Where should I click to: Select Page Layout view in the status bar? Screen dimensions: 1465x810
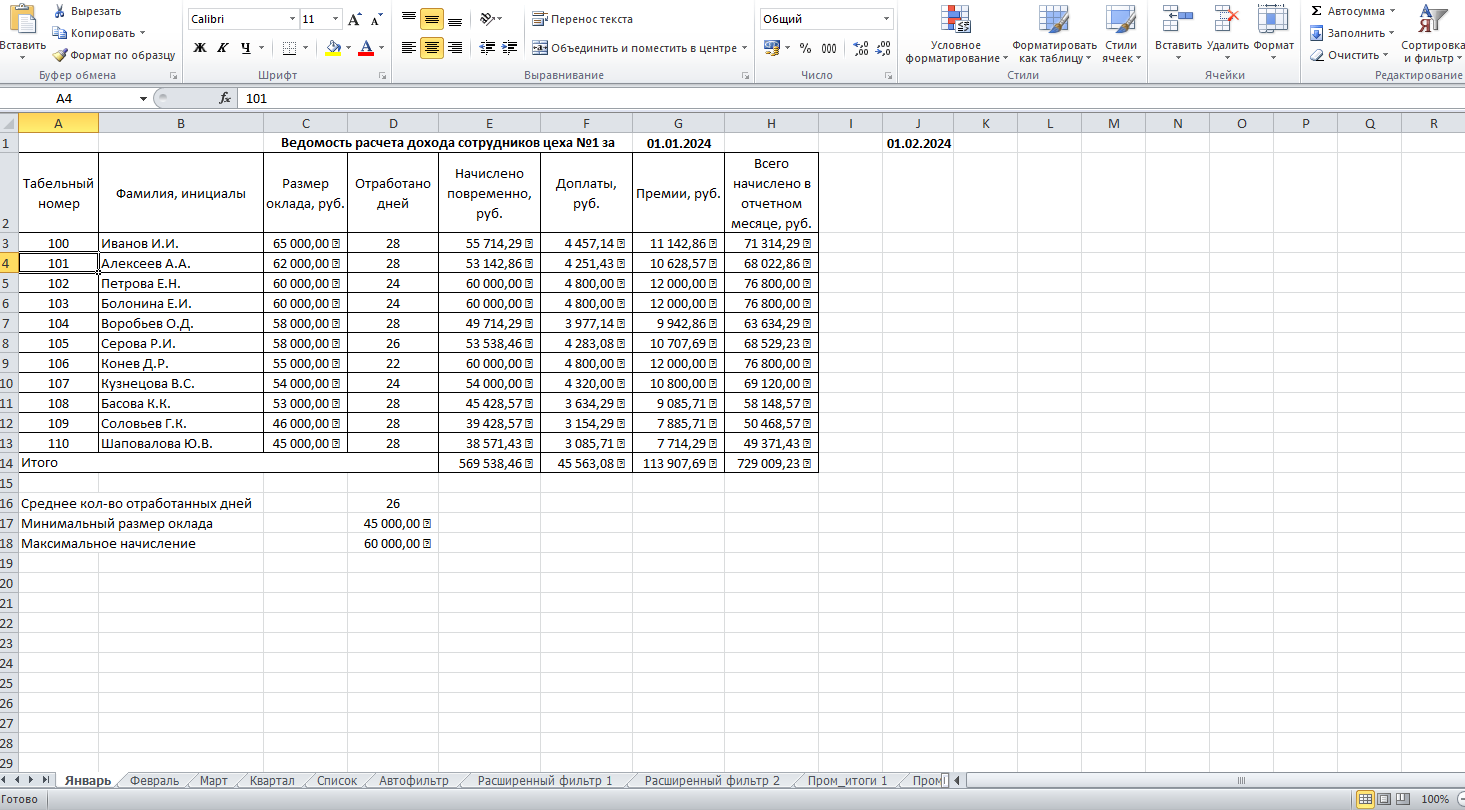(x=1385, y=799)
